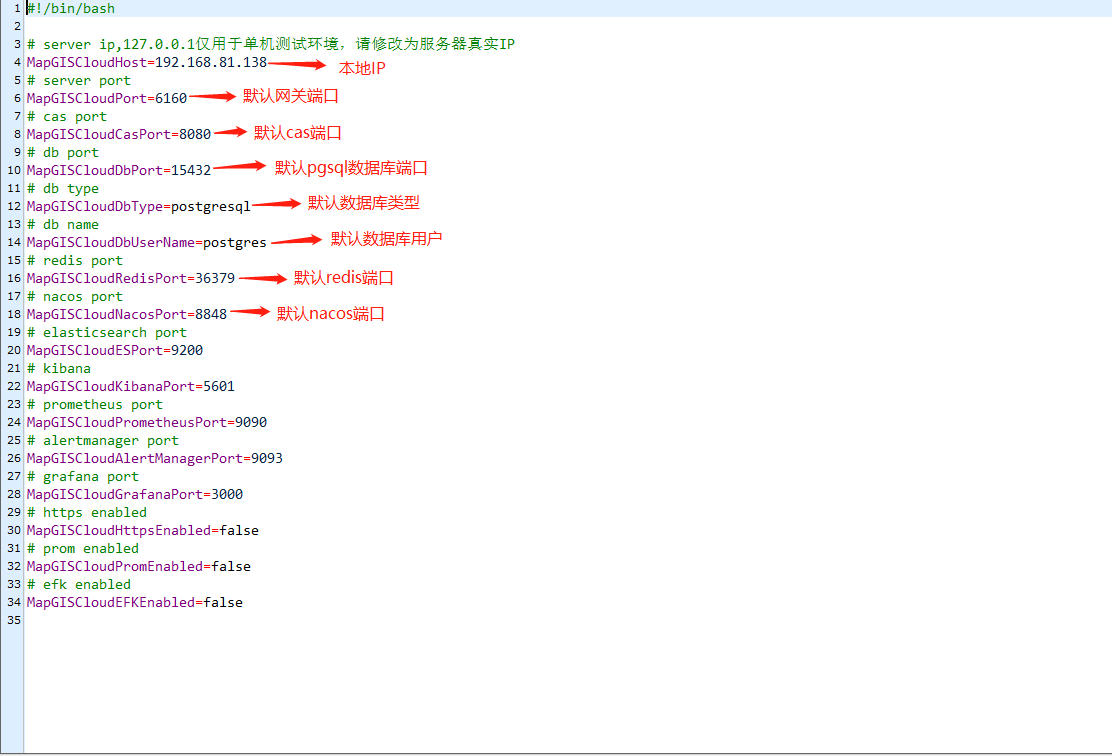Click the '# grafana port' comment
1112x756 pixels.
tap(83, 477)
